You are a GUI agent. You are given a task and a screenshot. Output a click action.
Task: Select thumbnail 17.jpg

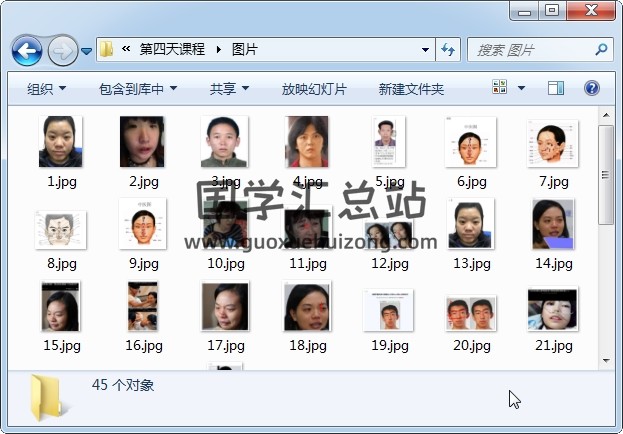coord(225,306)
